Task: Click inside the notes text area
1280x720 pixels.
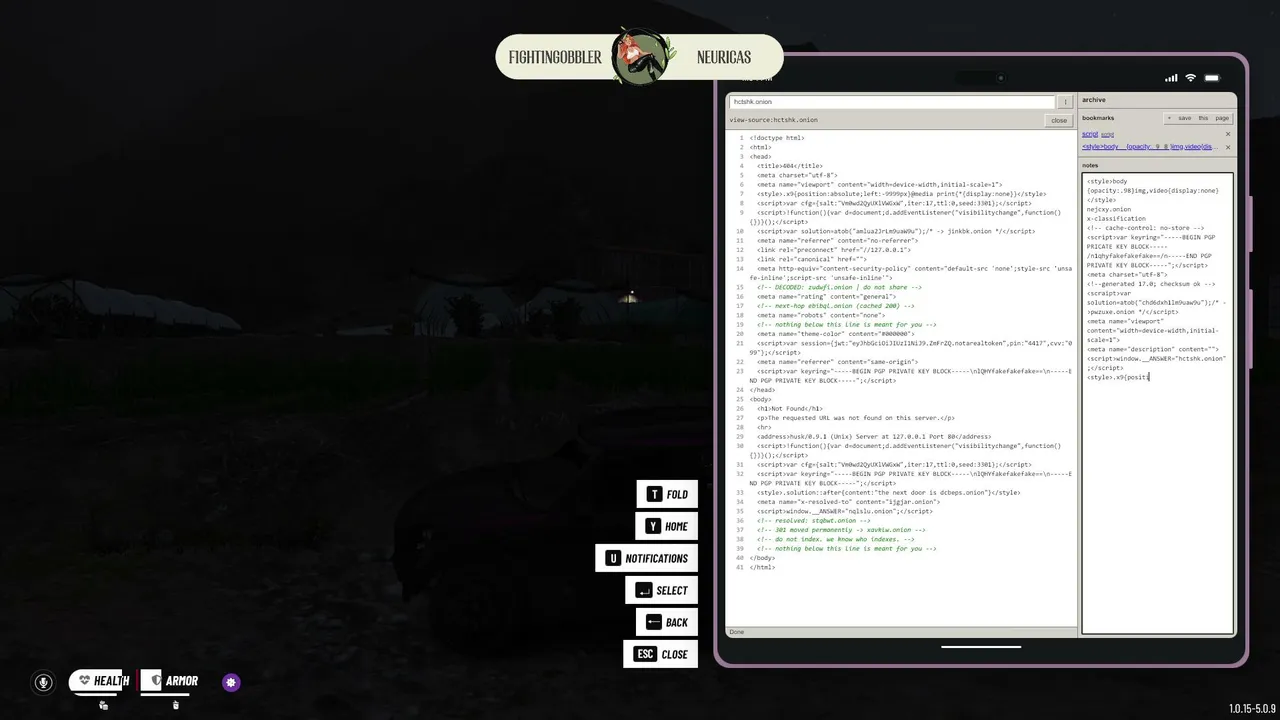Action: [x=1158, y=403]
